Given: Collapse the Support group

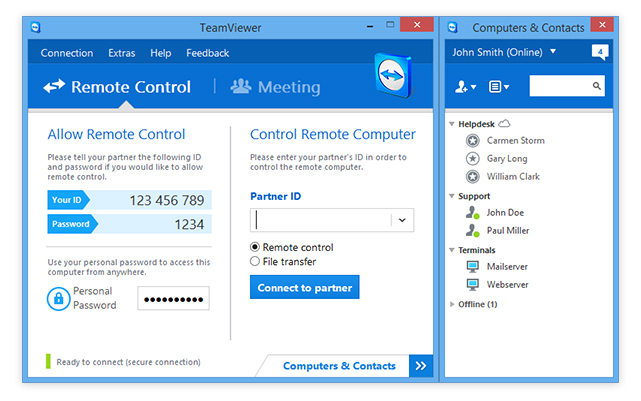Looking at the screenshot, I should pyautogui.click(x=452, y=196).
